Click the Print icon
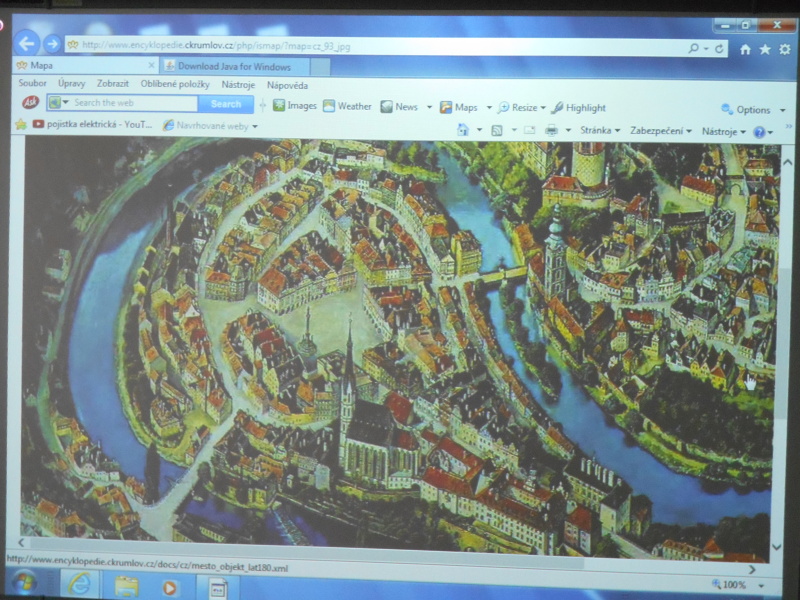 pos(552,131)
